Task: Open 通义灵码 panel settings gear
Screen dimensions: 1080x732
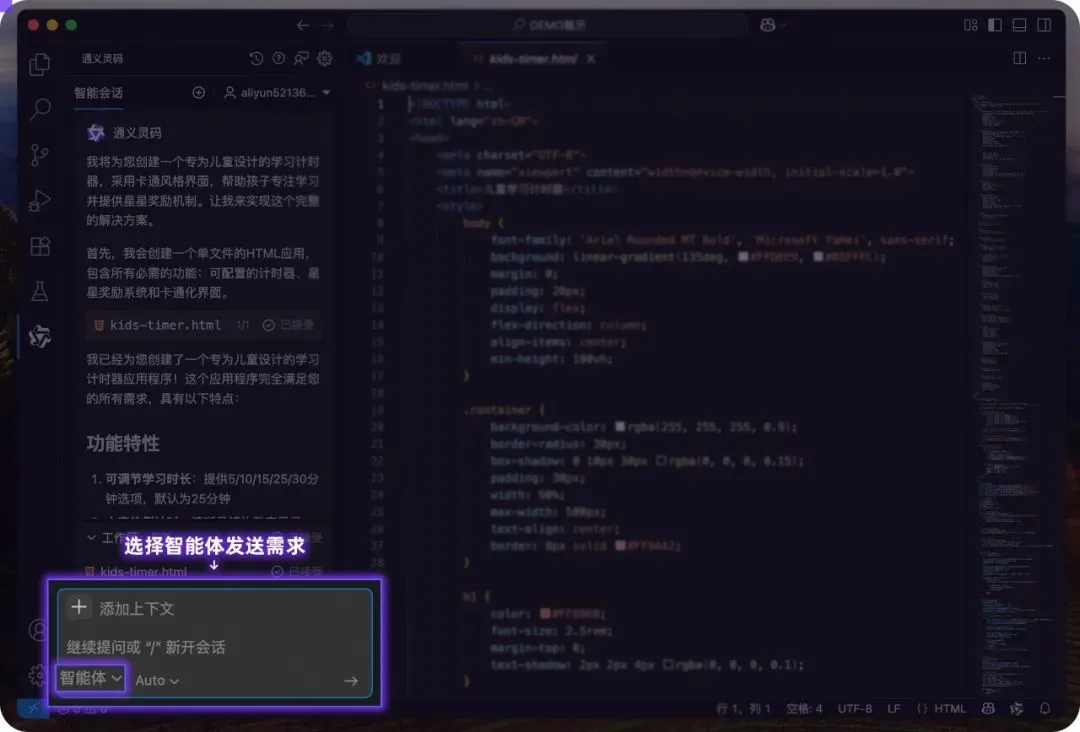Action: pyautogui.click(x=324, y=59)
